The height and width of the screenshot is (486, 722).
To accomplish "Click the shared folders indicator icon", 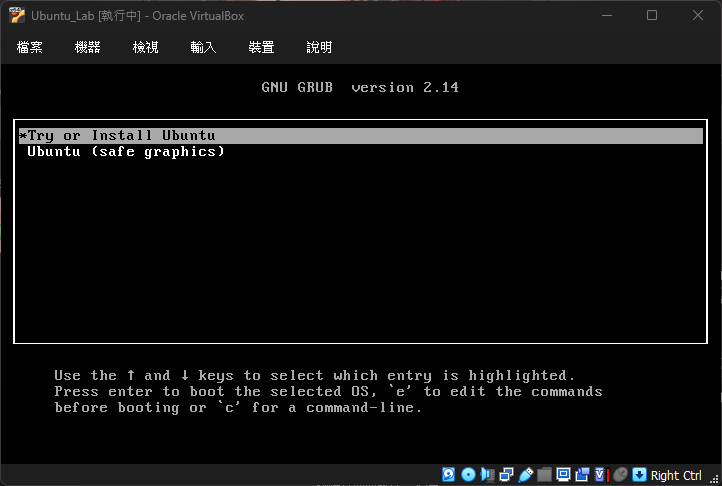I will click(544, 474).
